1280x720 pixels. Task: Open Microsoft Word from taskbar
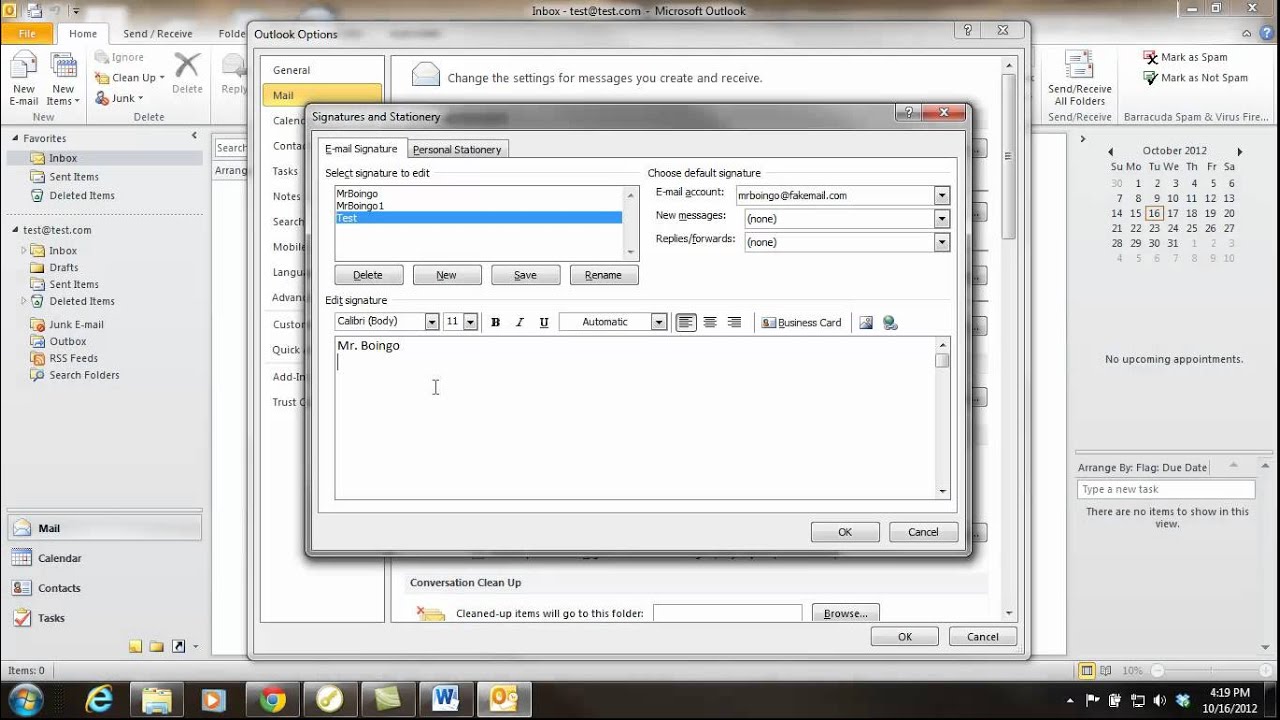click(x=447, y=699)
